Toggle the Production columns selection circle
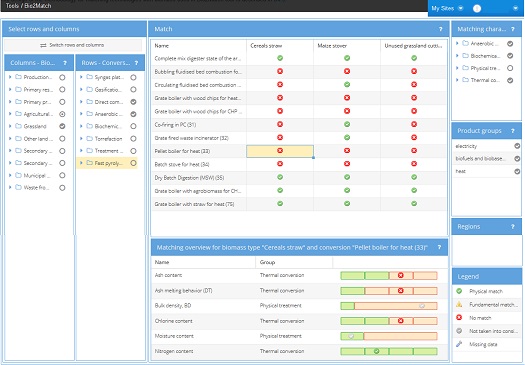525x365 pixels. tap(62, 77)
